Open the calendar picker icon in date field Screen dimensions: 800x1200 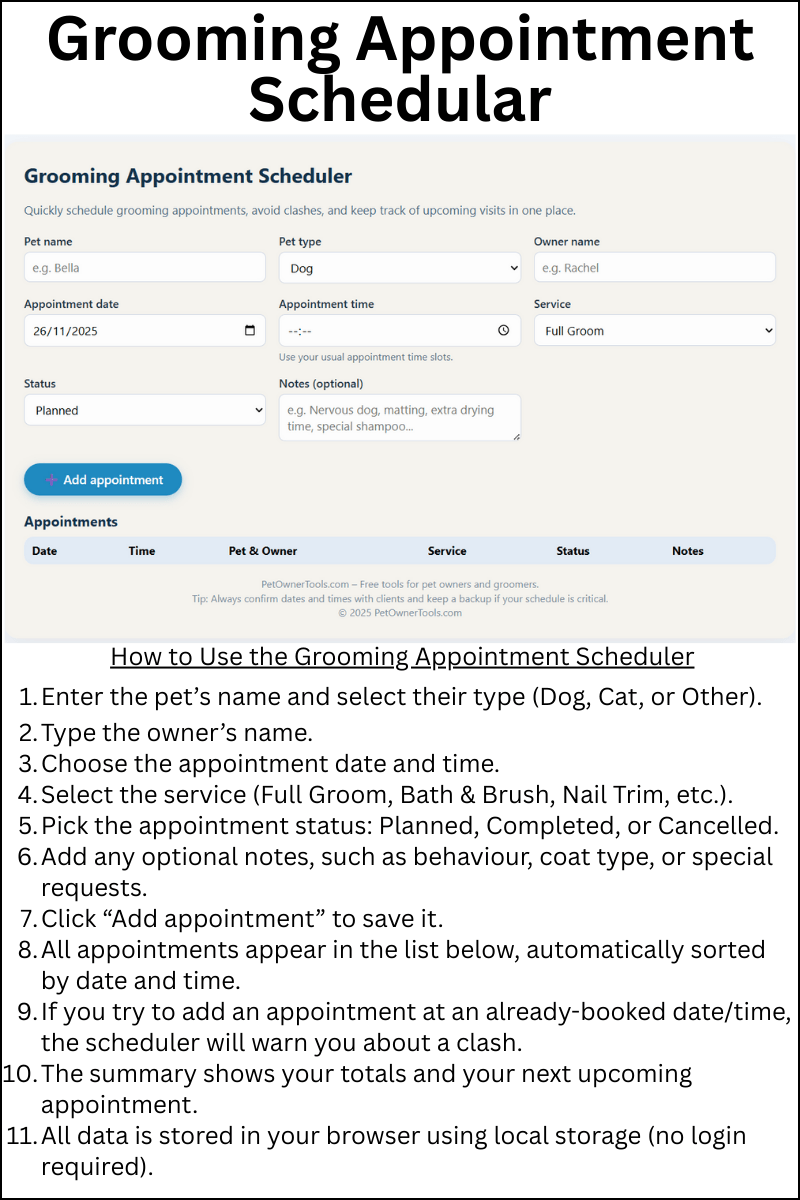coord(249,331)
